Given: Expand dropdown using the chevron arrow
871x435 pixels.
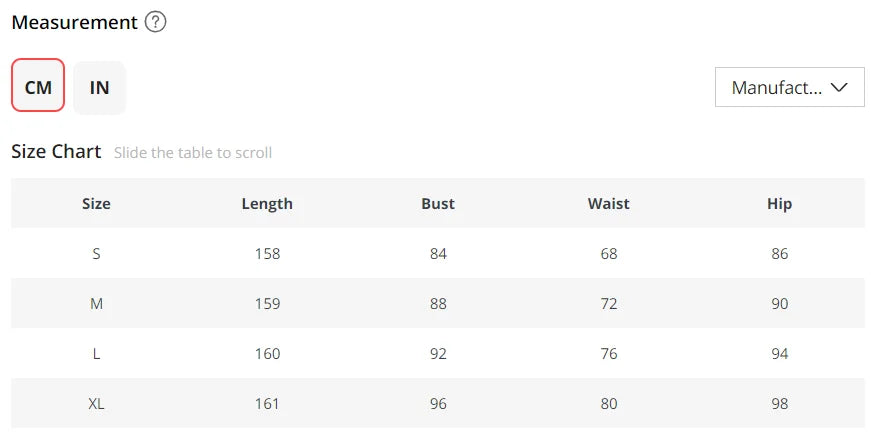Looking at the screenshot, I should click(839, 87).
